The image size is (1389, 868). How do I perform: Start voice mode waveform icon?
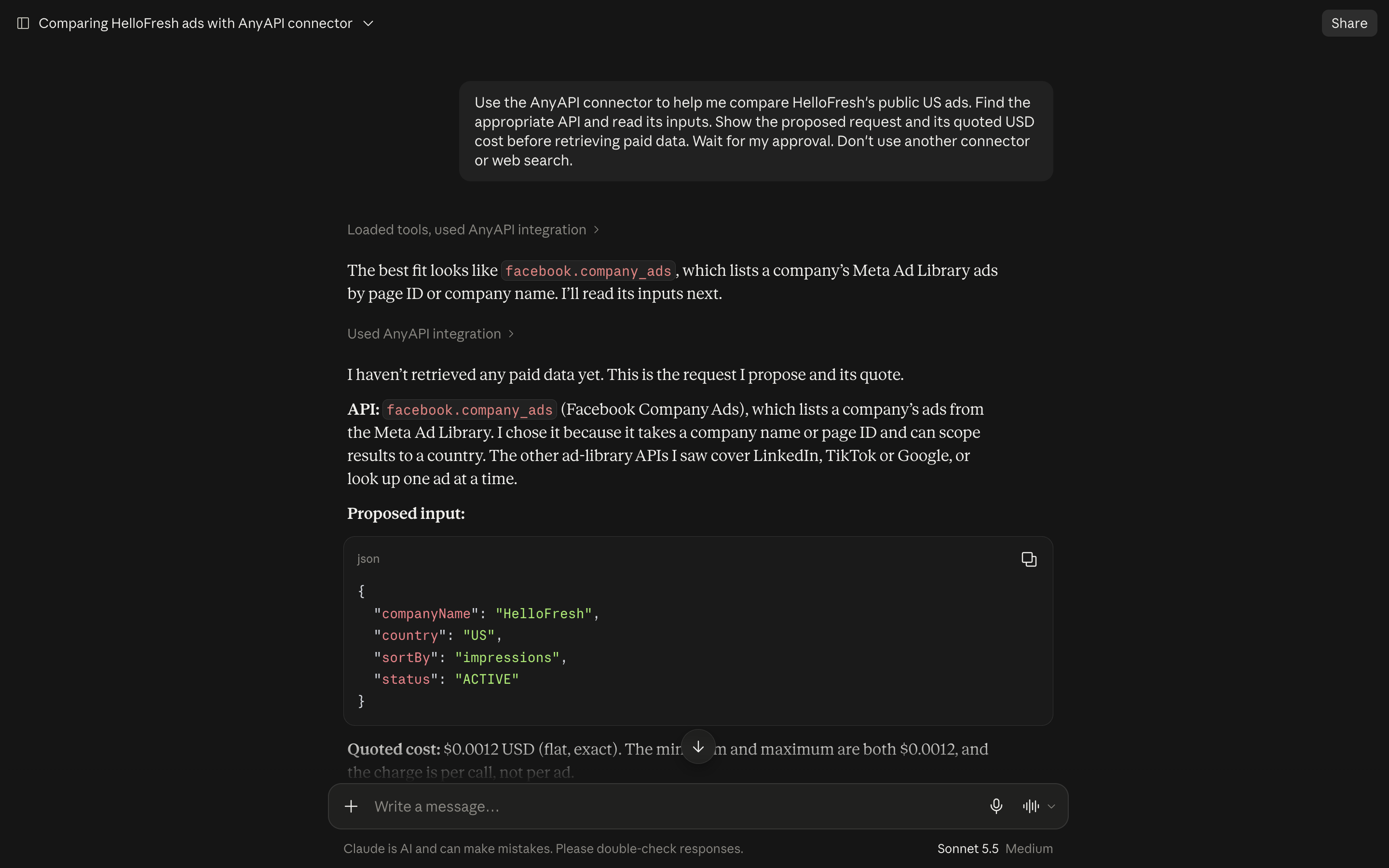(x=1030, y=806)
